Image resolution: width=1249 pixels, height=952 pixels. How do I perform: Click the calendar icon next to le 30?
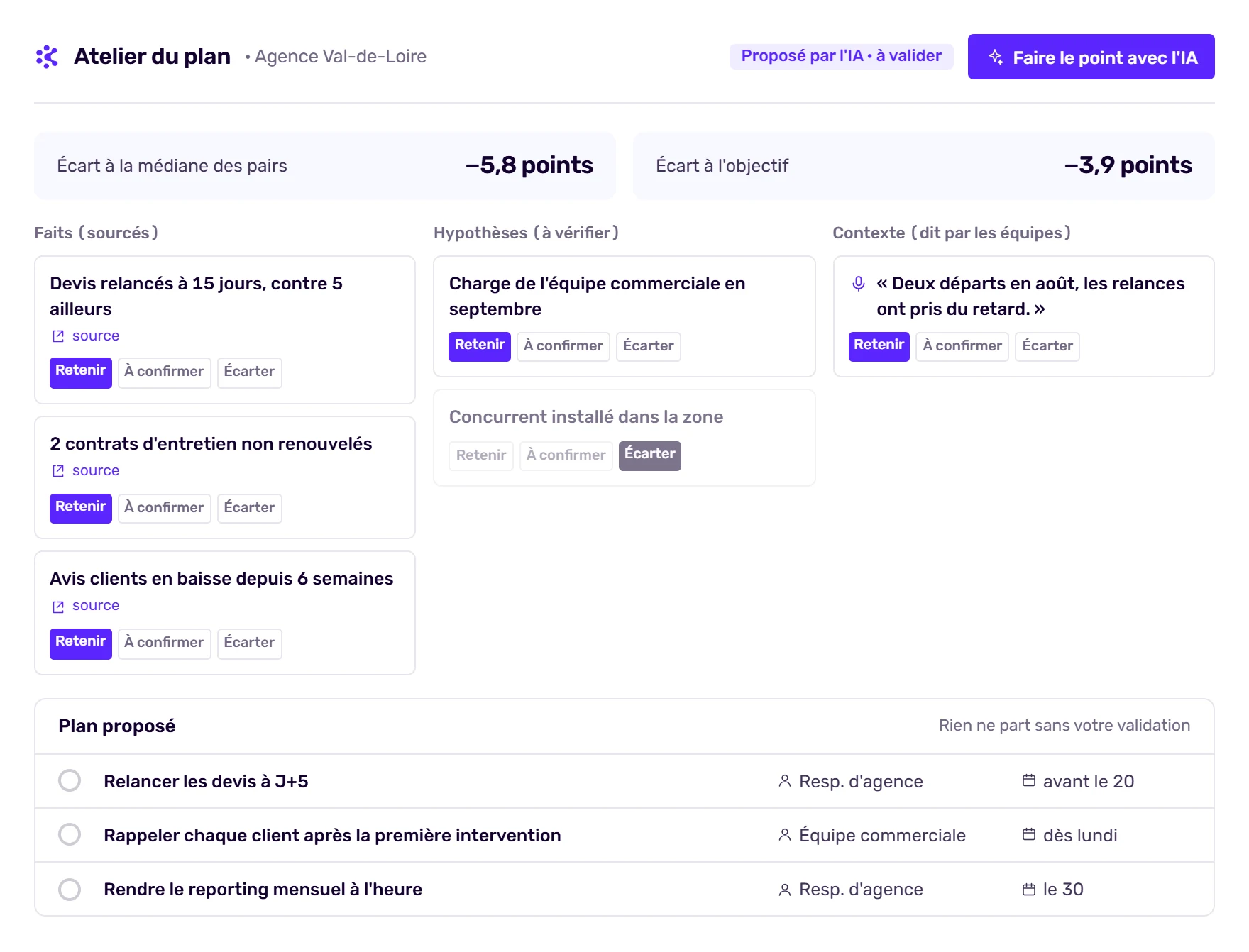(1029, 889)
